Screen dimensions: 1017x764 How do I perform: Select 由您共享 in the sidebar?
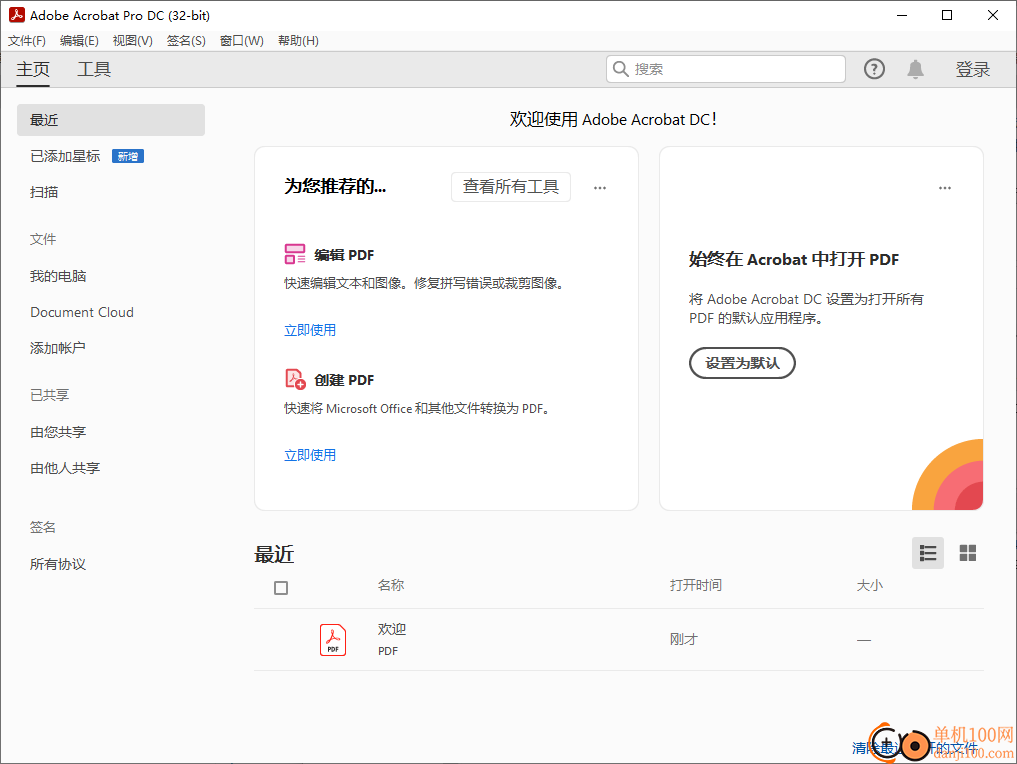[x=58, y=432]
